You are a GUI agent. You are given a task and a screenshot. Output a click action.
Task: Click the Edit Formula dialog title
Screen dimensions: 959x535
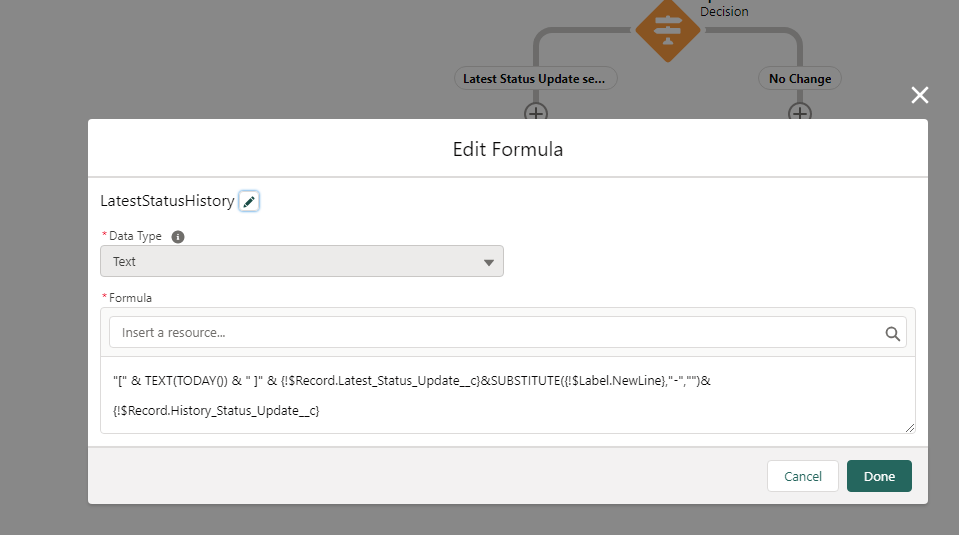(508, 150)
